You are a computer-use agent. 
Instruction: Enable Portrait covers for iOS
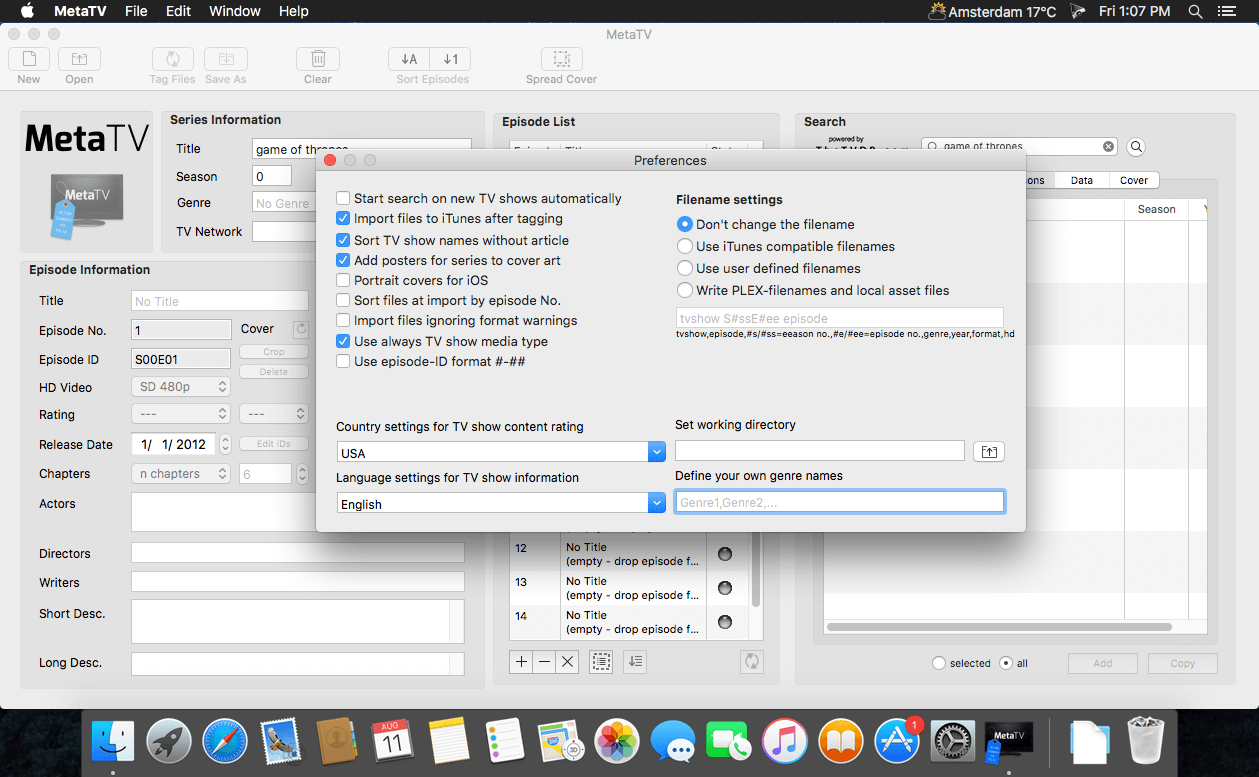click(344, 280)
